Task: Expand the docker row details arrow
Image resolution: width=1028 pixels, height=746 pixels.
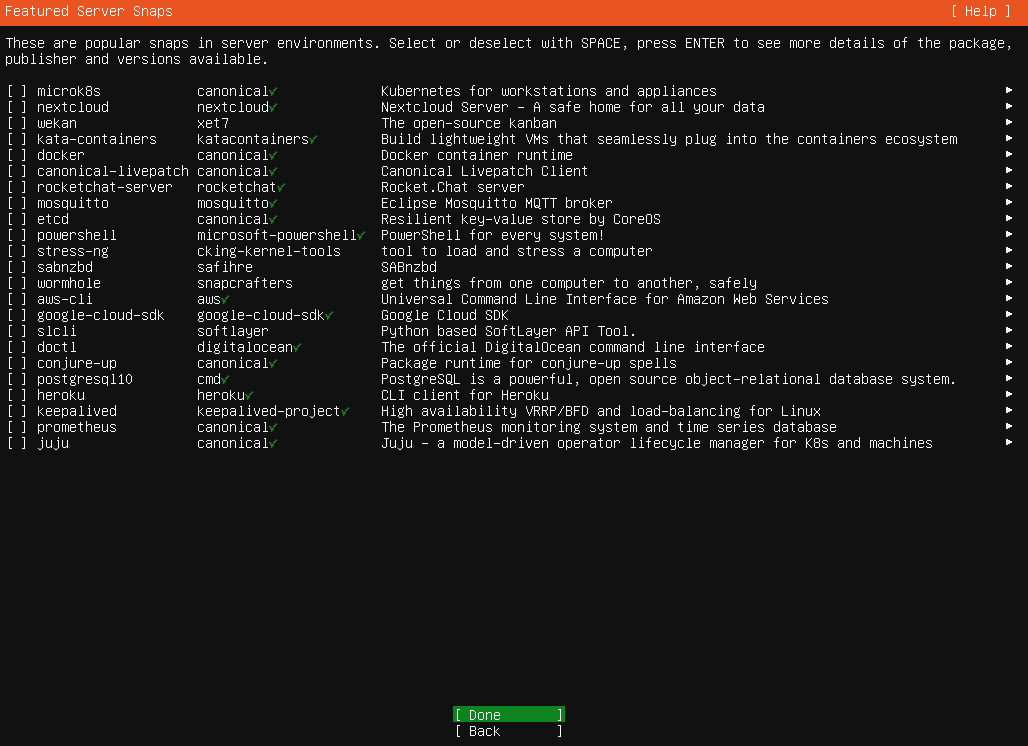Action: [1009, 154]
